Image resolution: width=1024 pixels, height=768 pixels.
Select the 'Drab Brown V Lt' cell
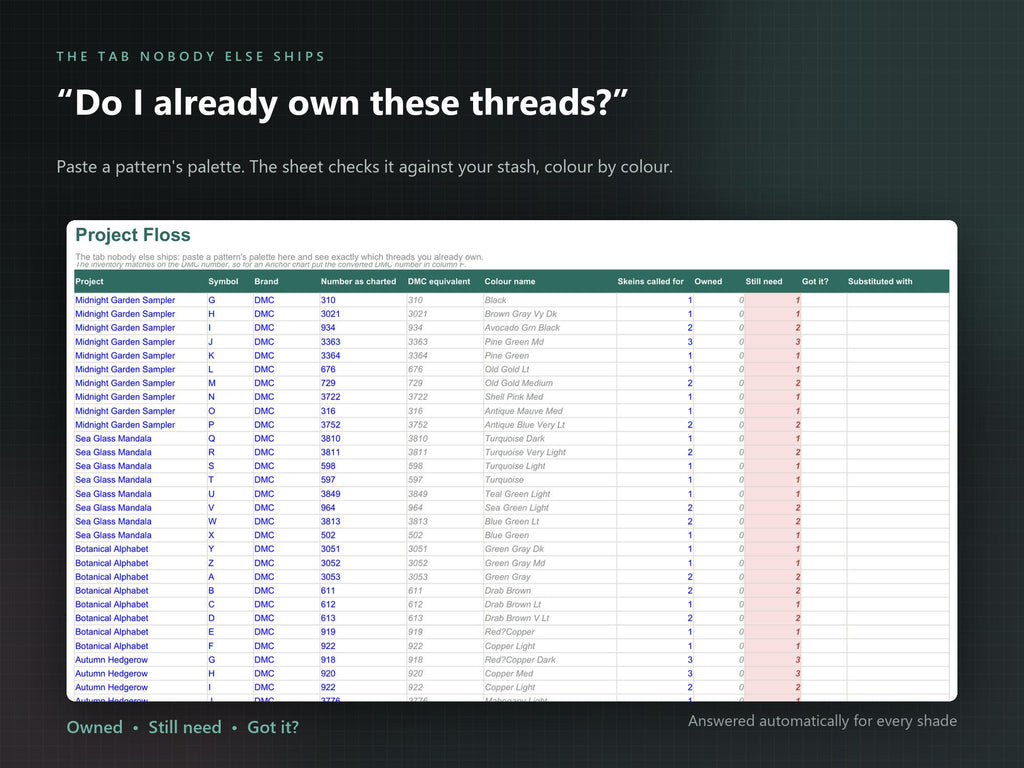(x=517, y=618)
